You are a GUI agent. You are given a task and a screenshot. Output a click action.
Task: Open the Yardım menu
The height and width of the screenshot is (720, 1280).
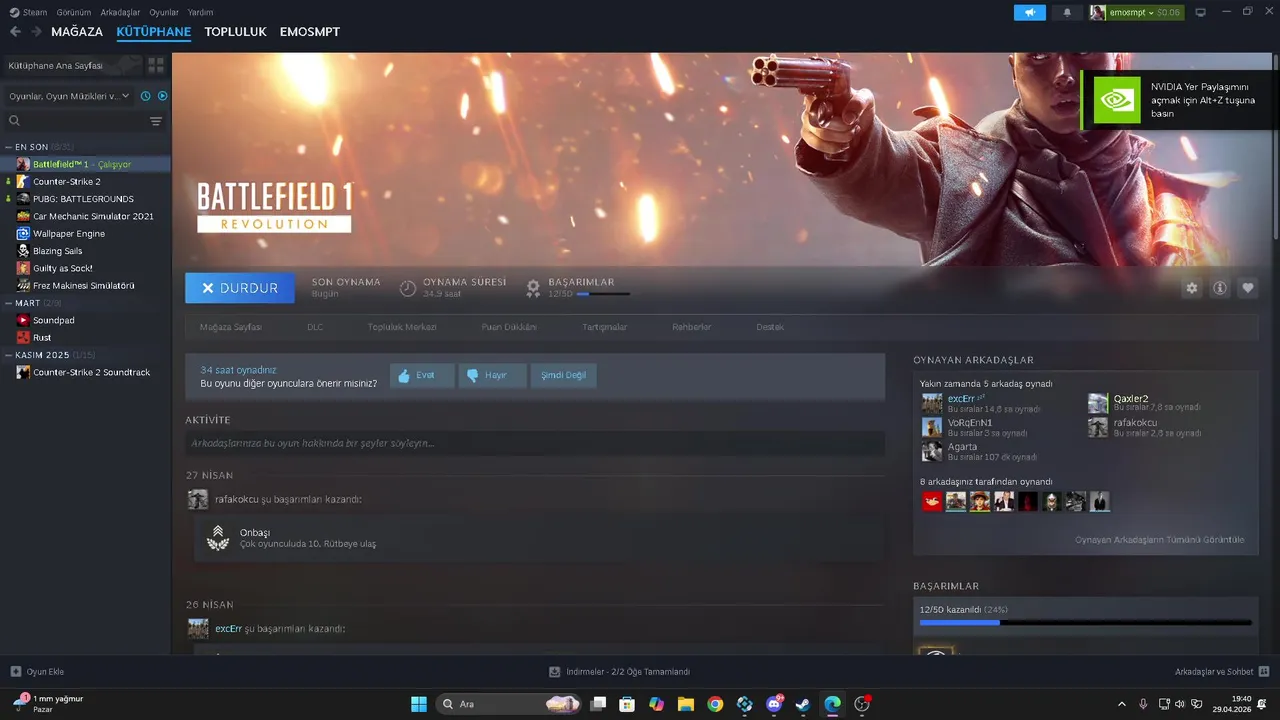point(201,12)
